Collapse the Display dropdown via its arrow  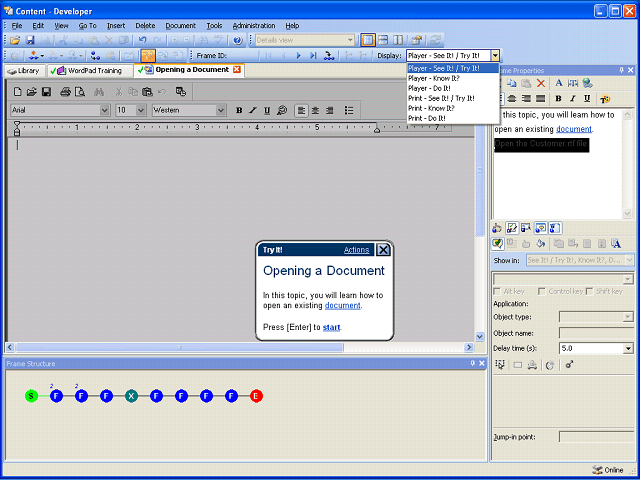pos(495,56)
